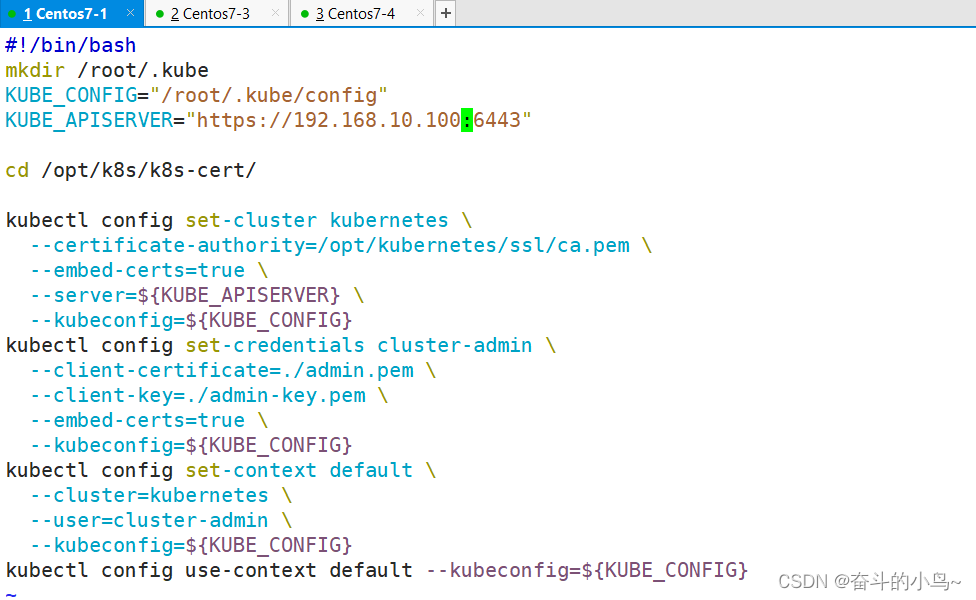Screen dimensions: 976x600
Task: Click the 'mkdir /root/.kube' line
Action: point(106,70)
